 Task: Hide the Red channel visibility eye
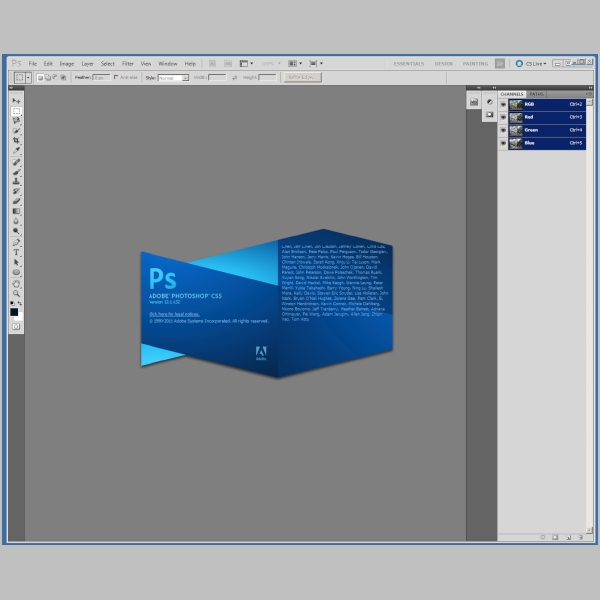point(503,117)
